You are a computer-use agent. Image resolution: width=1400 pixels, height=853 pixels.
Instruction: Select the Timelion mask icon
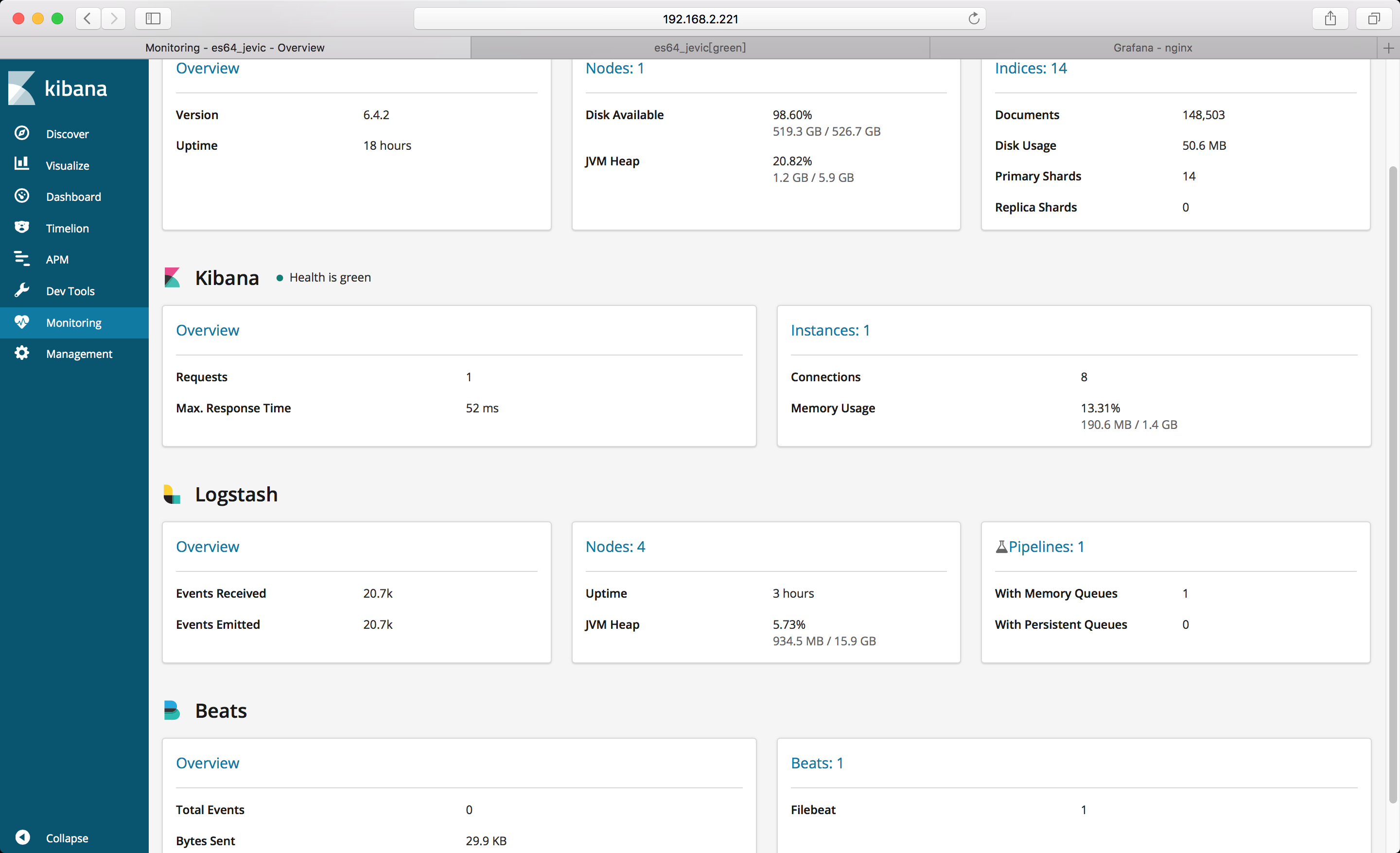tap(21, 227)
